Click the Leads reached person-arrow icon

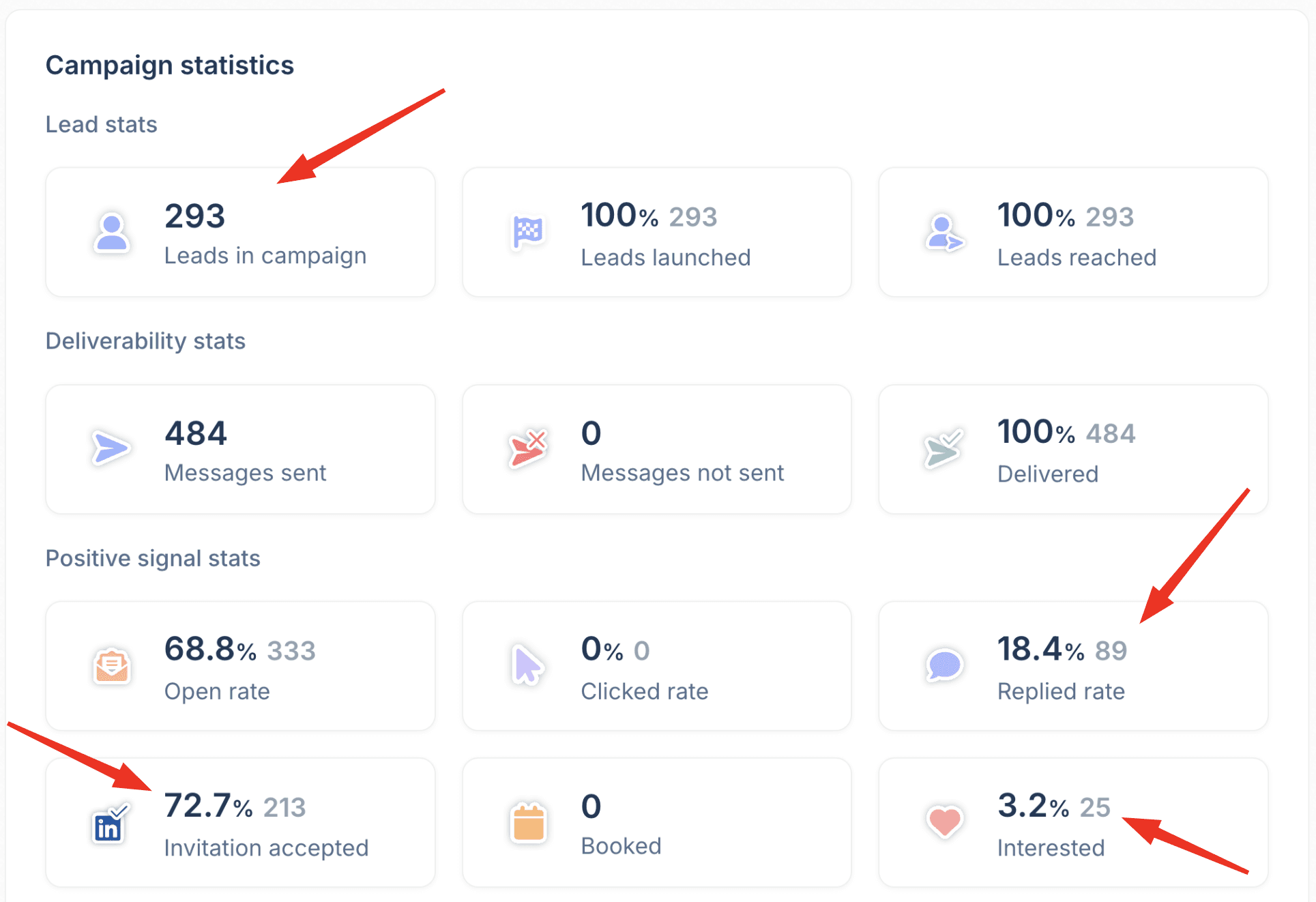click(x=944, y=233)
